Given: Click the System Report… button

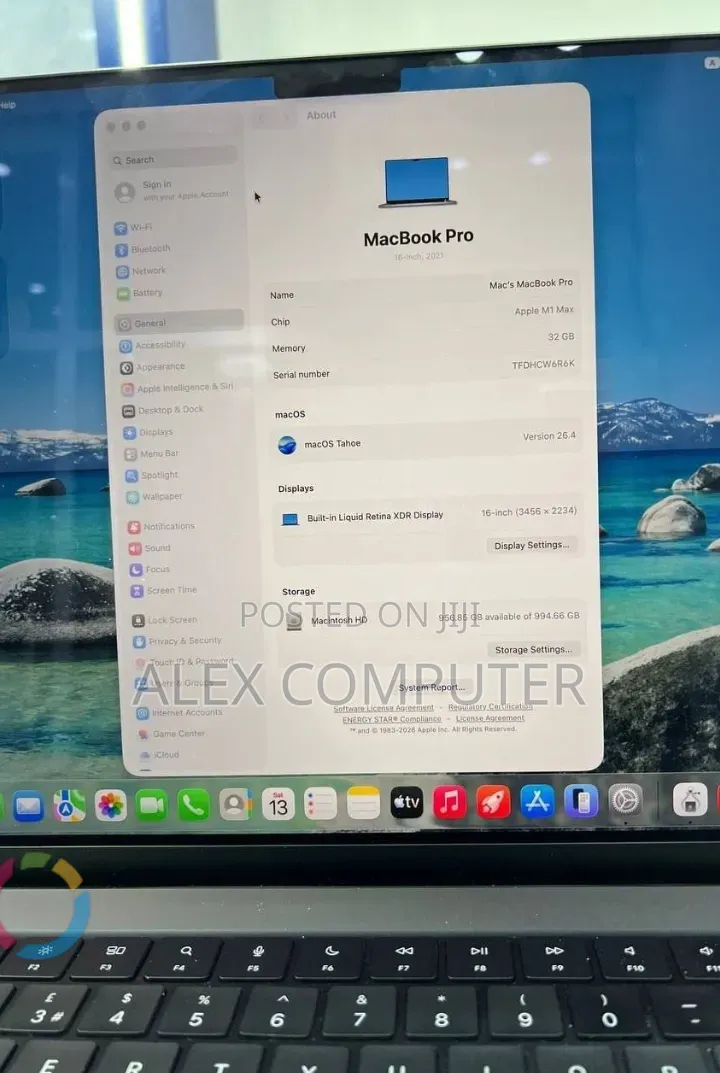Looking at the screenshot, I should 432,687.
